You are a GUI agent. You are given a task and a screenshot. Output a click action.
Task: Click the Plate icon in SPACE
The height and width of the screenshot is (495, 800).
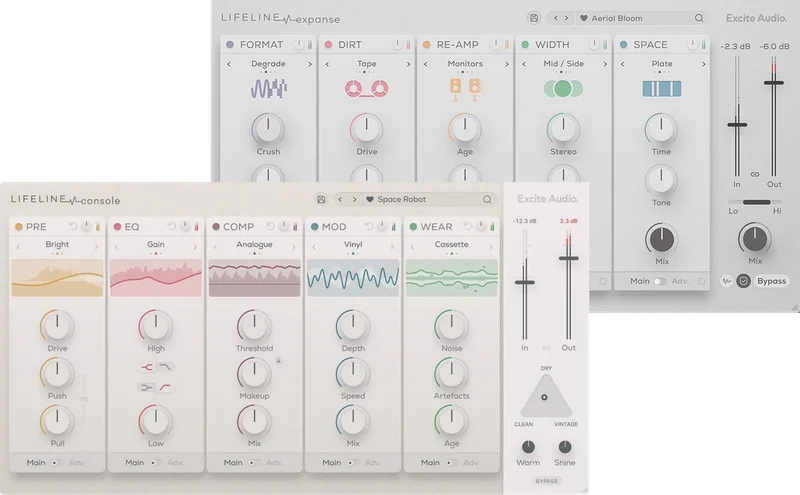pos(661,89)
